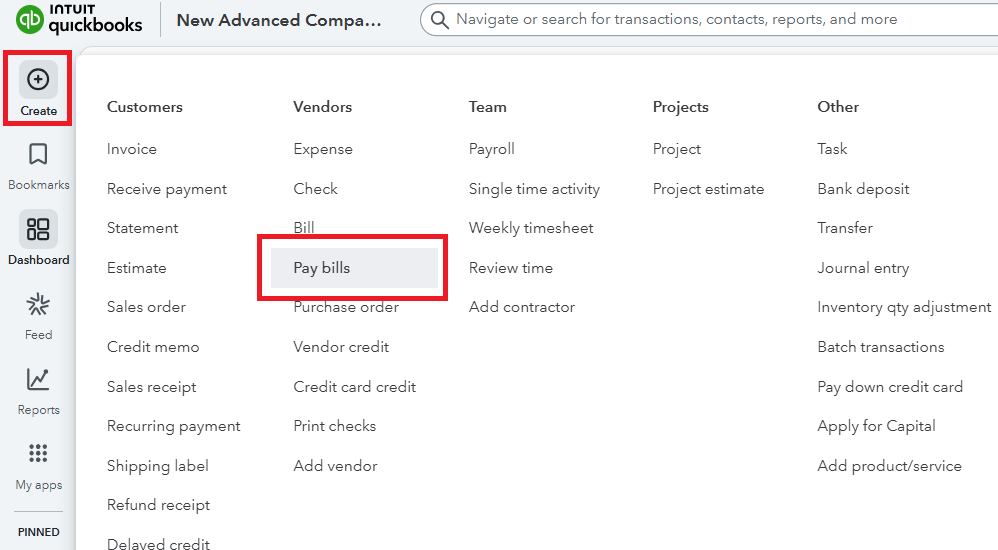This screenshot has height=550, width=998.
Task: Go to the Dashboard icon
Action: (38, 229)
